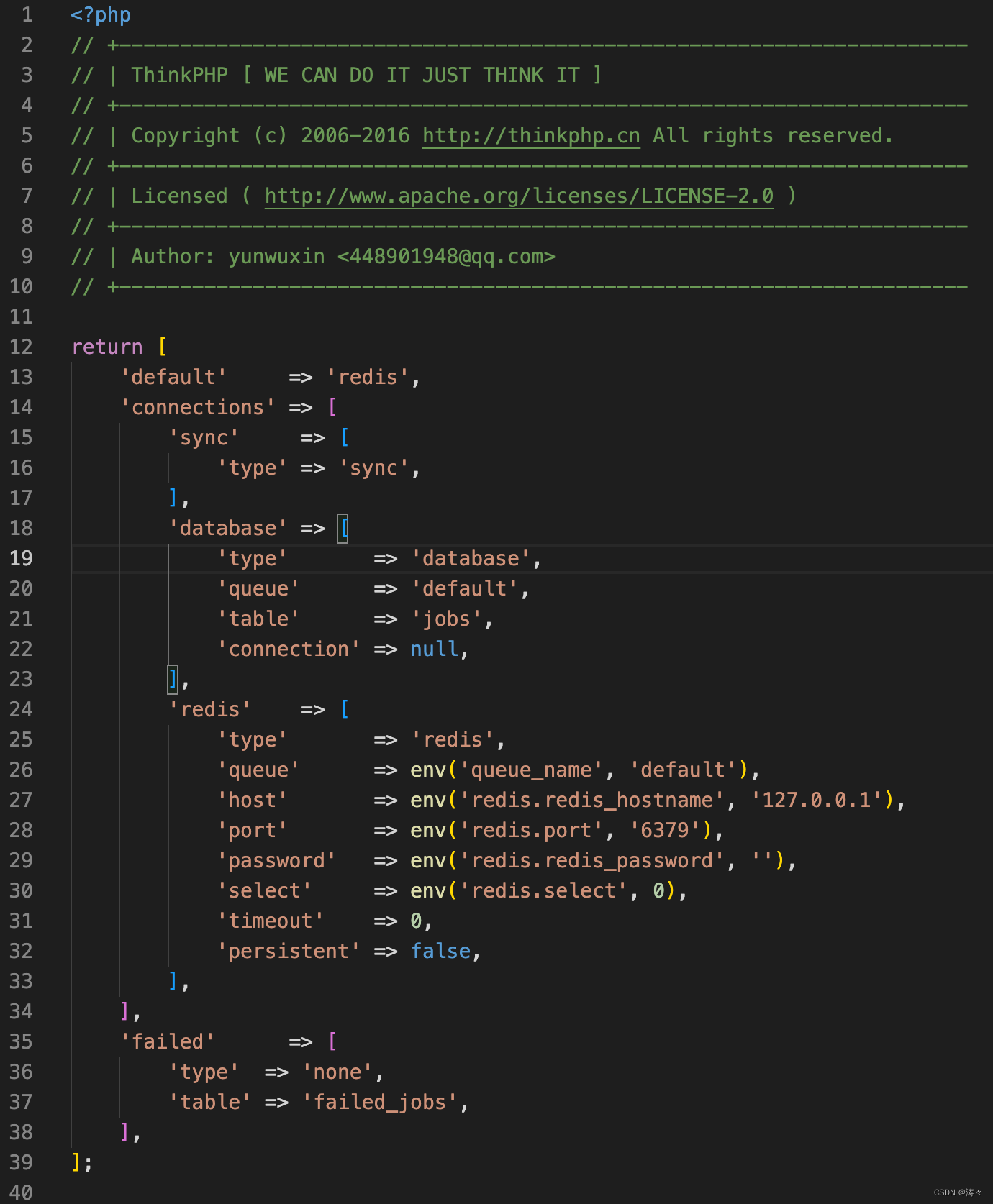Click the 'none' string value
Image resolution: width=993 pixels, height=1204 pixels.
(337, 1072)
